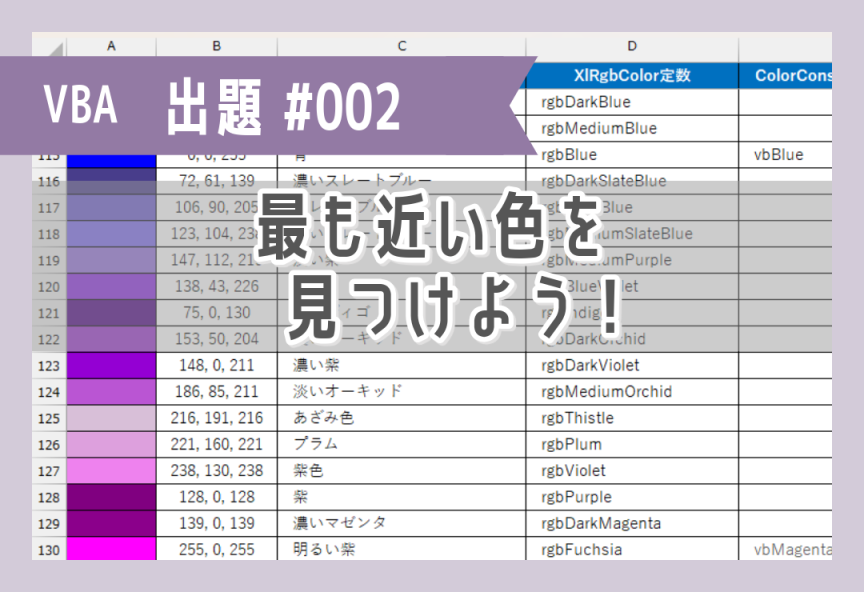Select column A header

(111, 46)
